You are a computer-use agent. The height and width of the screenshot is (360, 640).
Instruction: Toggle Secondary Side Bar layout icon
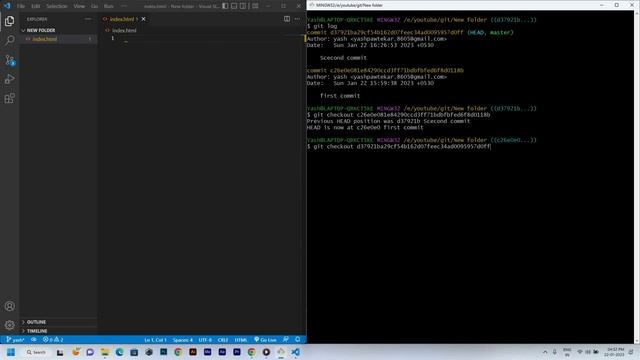tap(243, 6)
